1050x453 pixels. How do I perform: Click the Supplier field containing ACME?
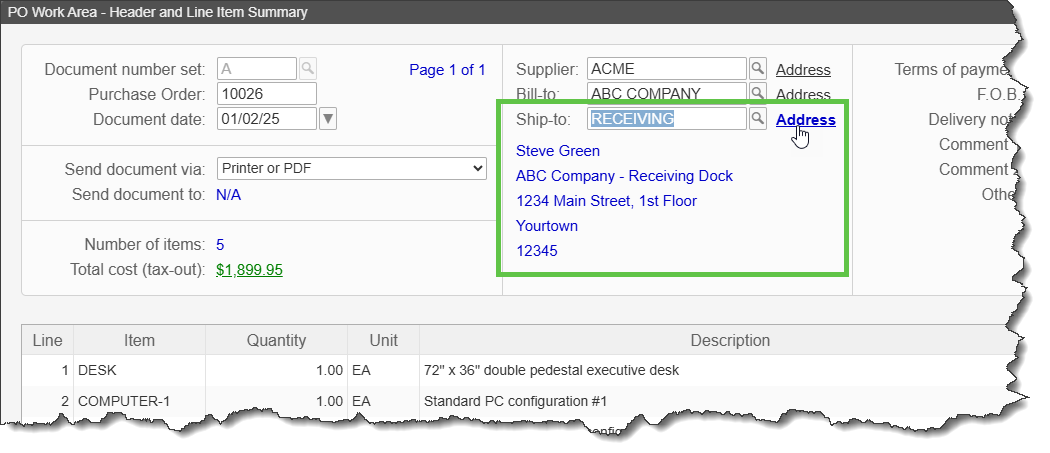click(666, 69)
